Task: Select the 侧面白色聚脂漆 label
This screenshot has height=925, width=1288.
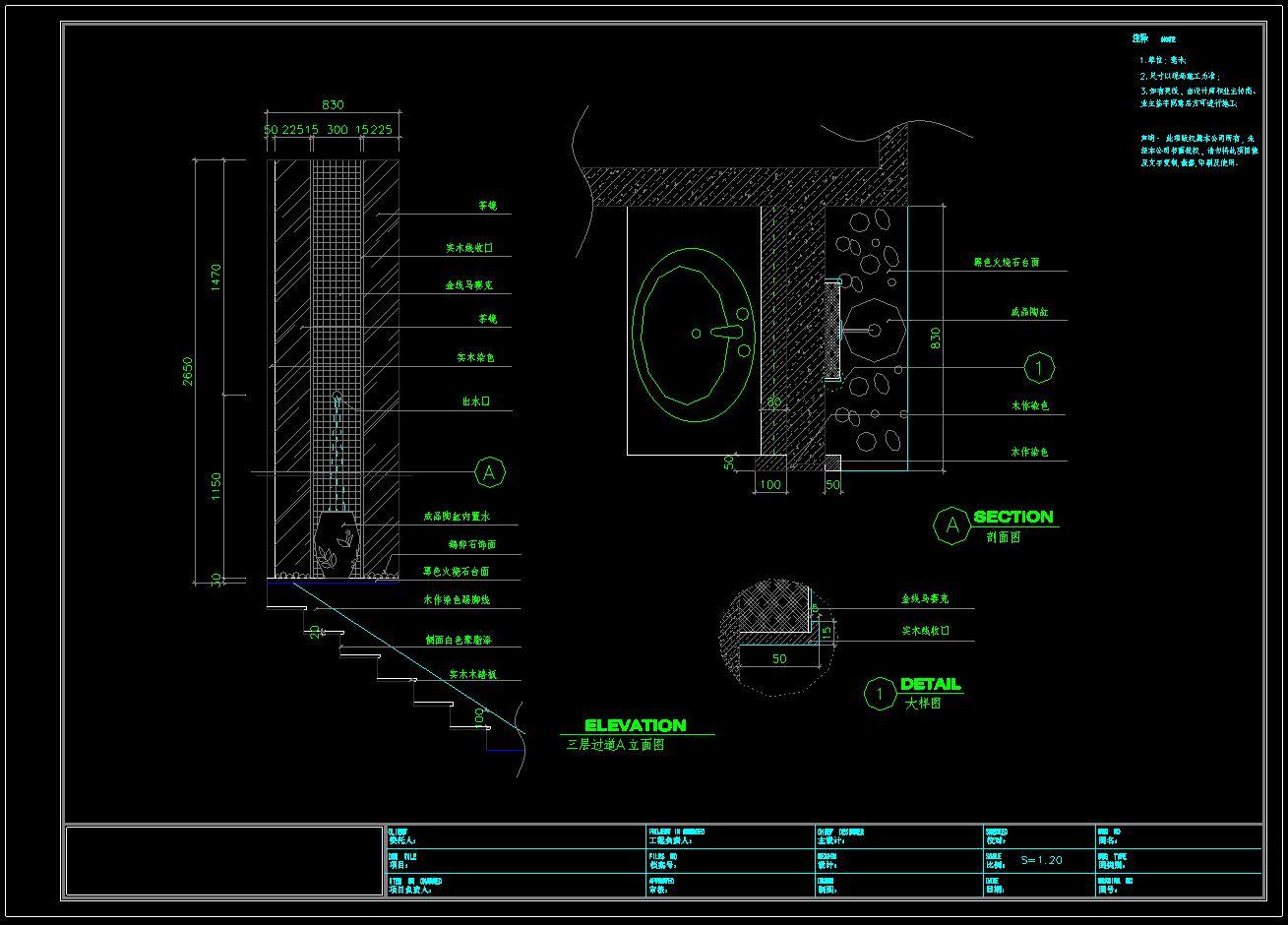Action: [x=459, y=640]
